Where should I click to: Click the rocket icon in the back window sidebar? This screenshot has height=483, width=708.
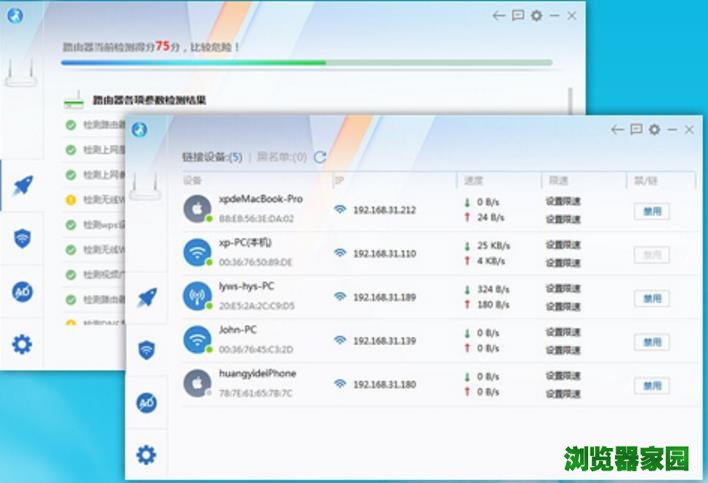[x=22, y=185]
